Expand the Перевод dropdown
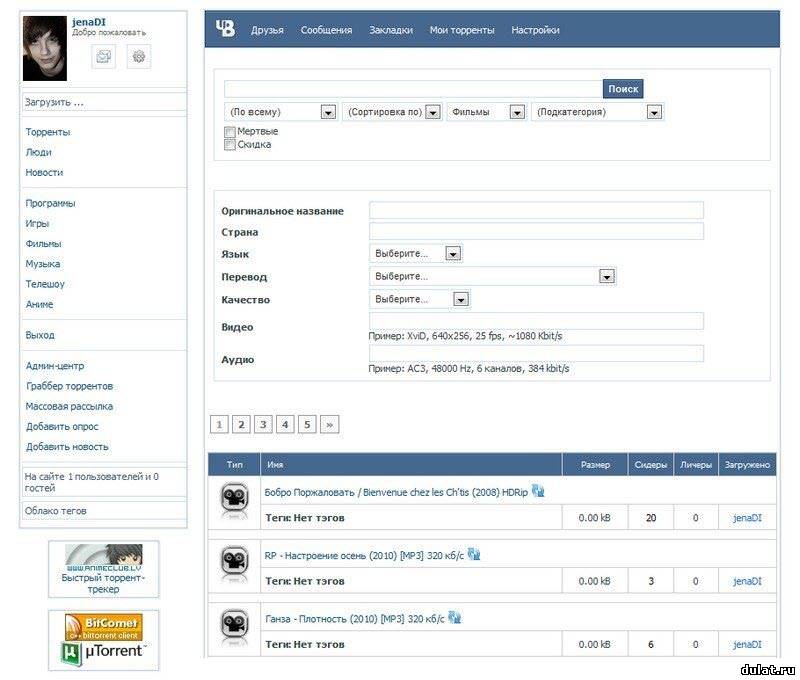Image resolution: width=800 pixels, height=680 pixels. pos(492,276)
